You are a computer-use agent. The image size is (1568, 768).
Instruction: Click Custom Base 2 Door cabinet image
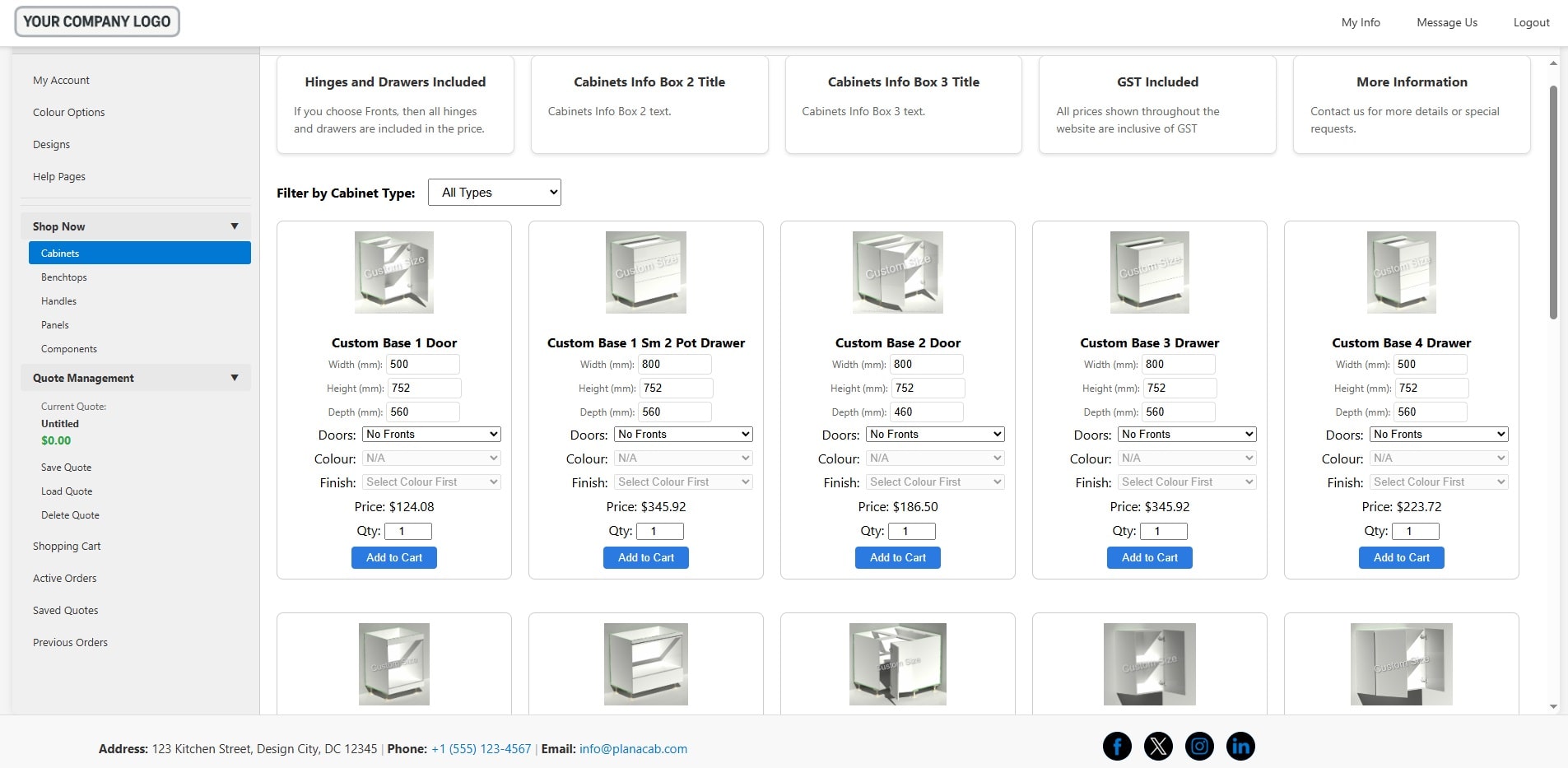897,272
